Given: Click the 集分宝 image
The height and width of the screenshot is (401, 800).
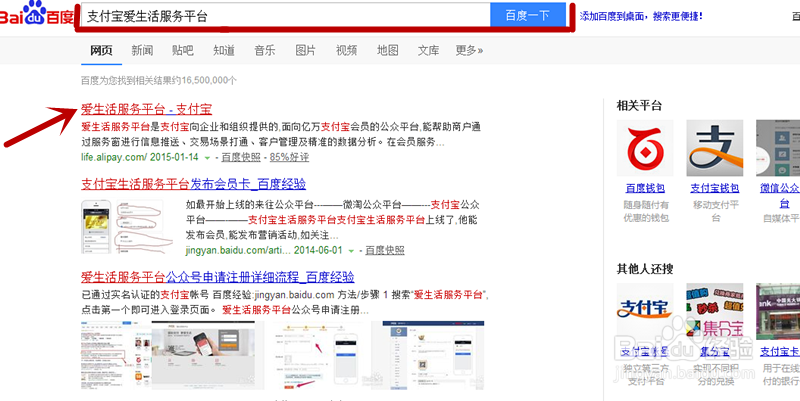Looking at the screenshot, I should click(714, 311).
